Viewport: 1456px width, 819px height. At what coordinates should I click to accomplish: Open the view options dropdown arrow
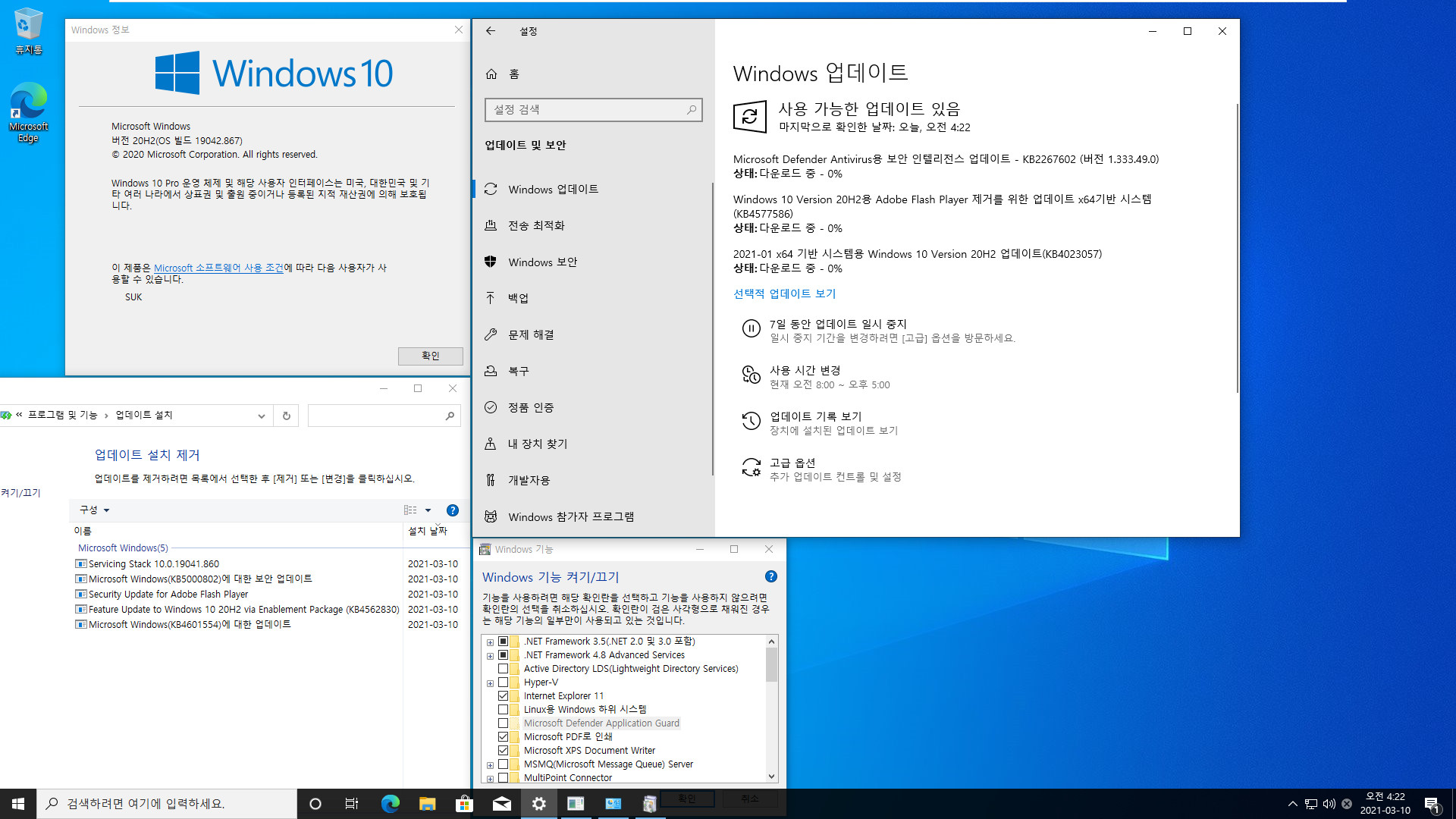coord(428,510)
